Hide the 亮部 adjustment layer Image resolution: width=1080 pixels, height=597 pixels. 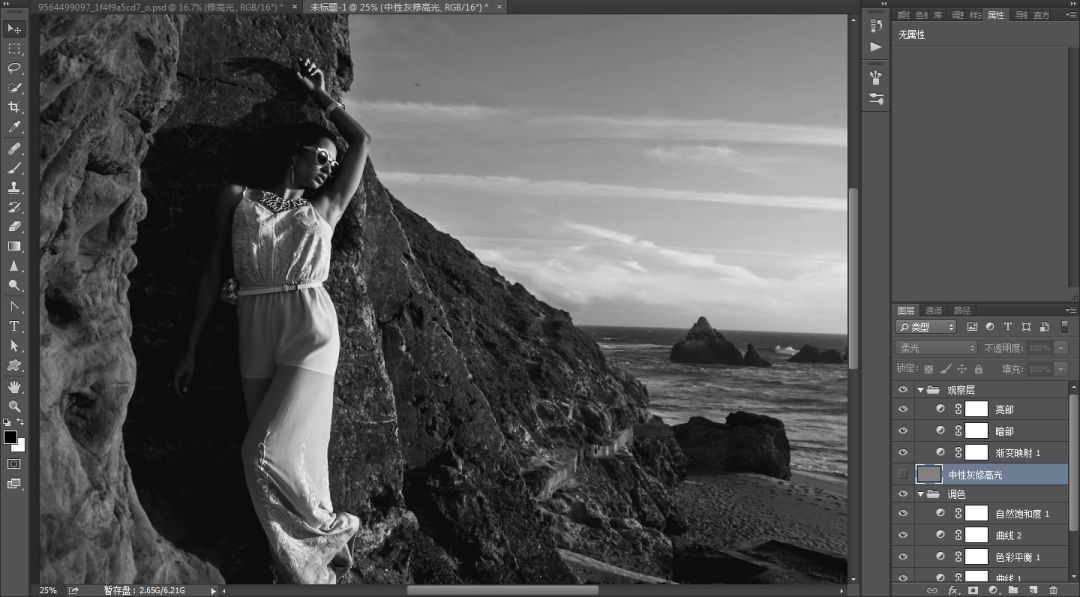point(903,409)
